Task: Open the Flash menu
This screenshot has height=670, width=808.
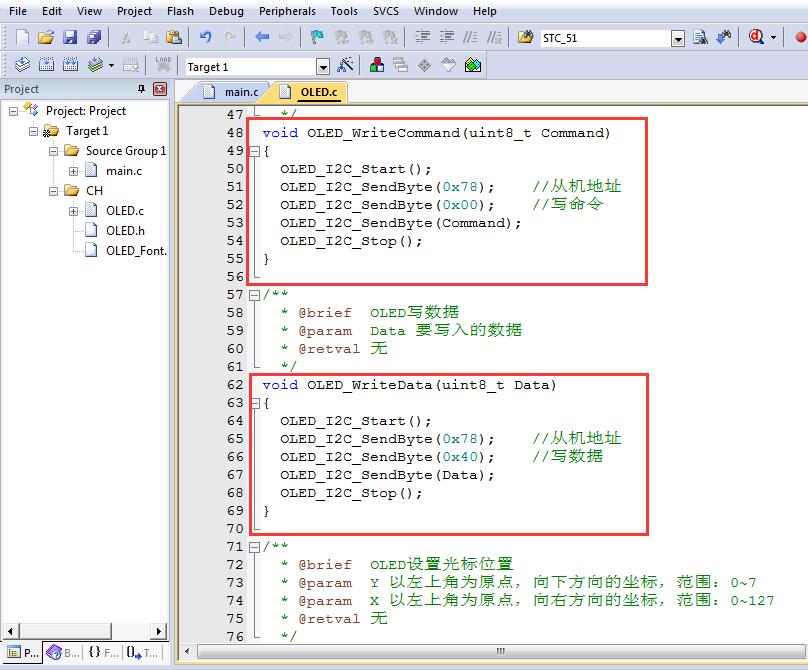Action: point(180,11)
